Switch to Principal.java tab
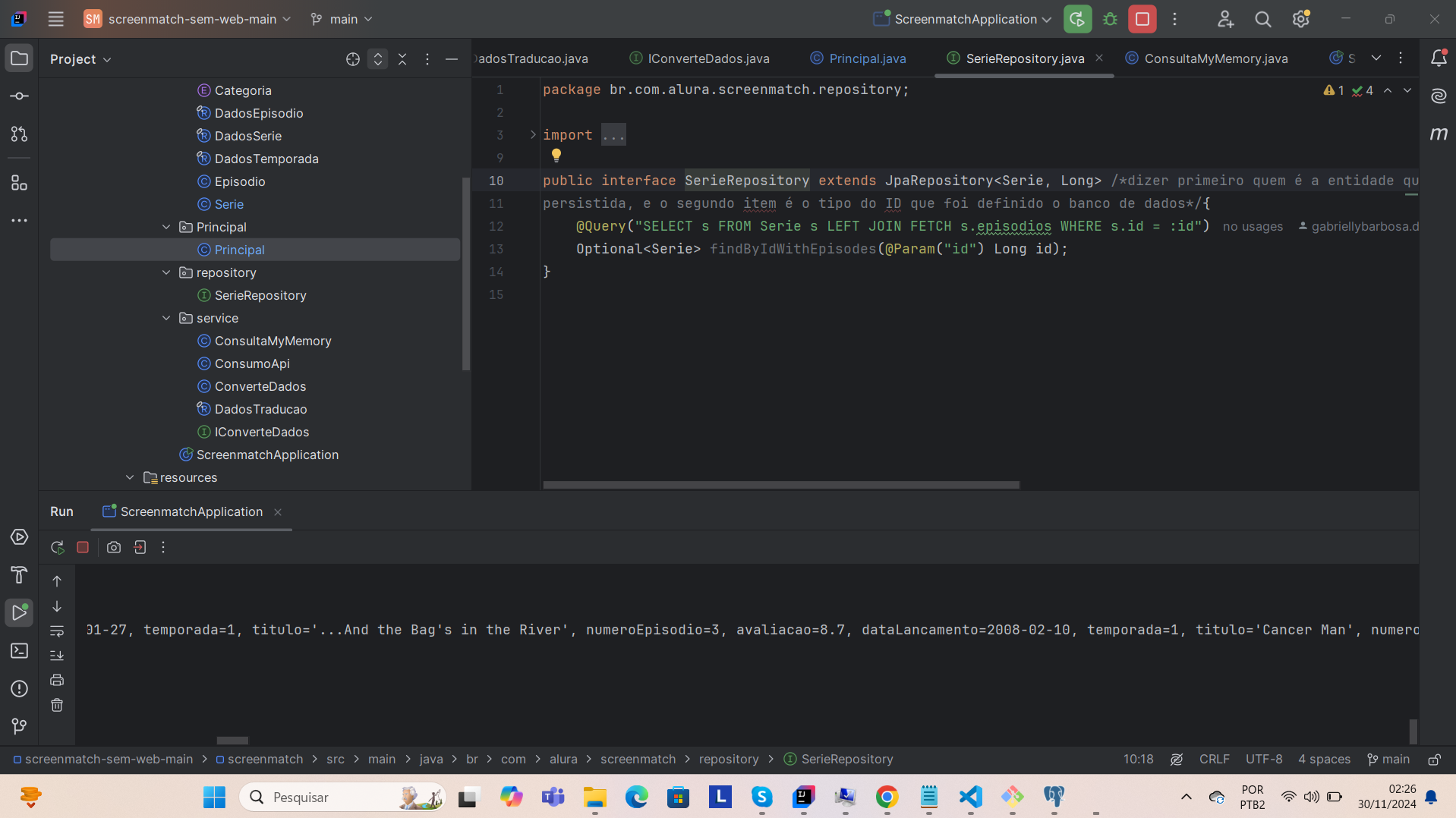This screenshot has width=1456, height=818. click(858, 58)
